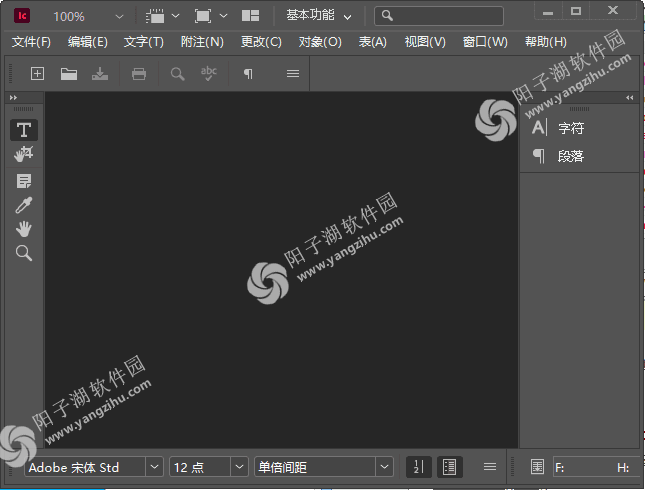Image resolution: width=645 pixels, height=490 pixels.
Task: Select the Eyedropper tool
Action: point(24,205)
